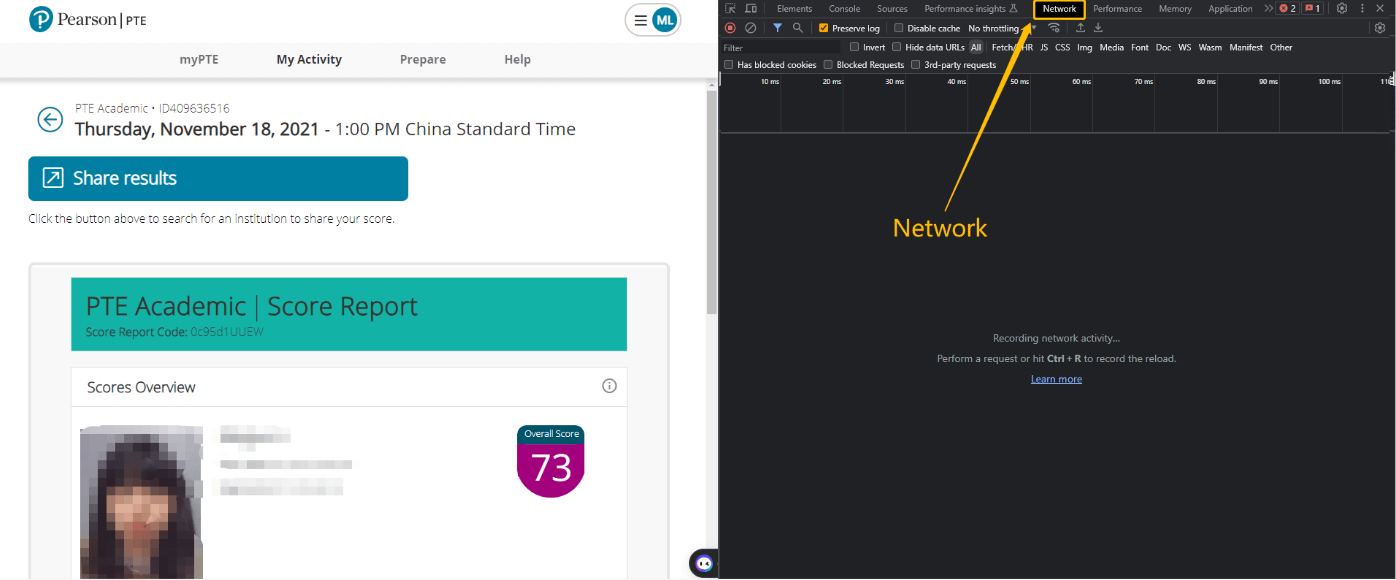Open DevTools settings gear icon

tap(1342, 9)
